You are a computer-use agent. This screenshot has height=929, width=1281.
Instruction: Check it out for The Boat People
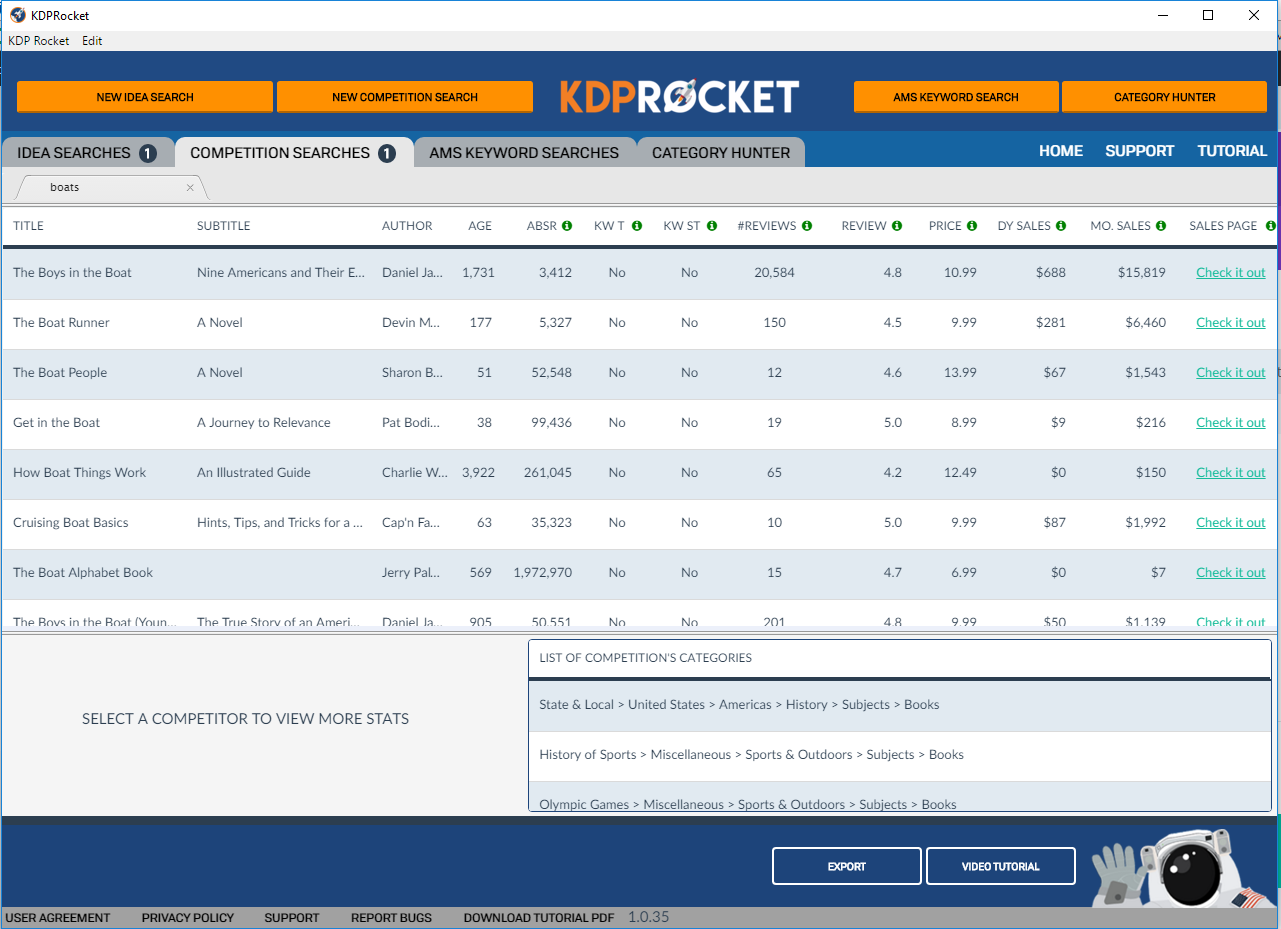pos(1231,373)
